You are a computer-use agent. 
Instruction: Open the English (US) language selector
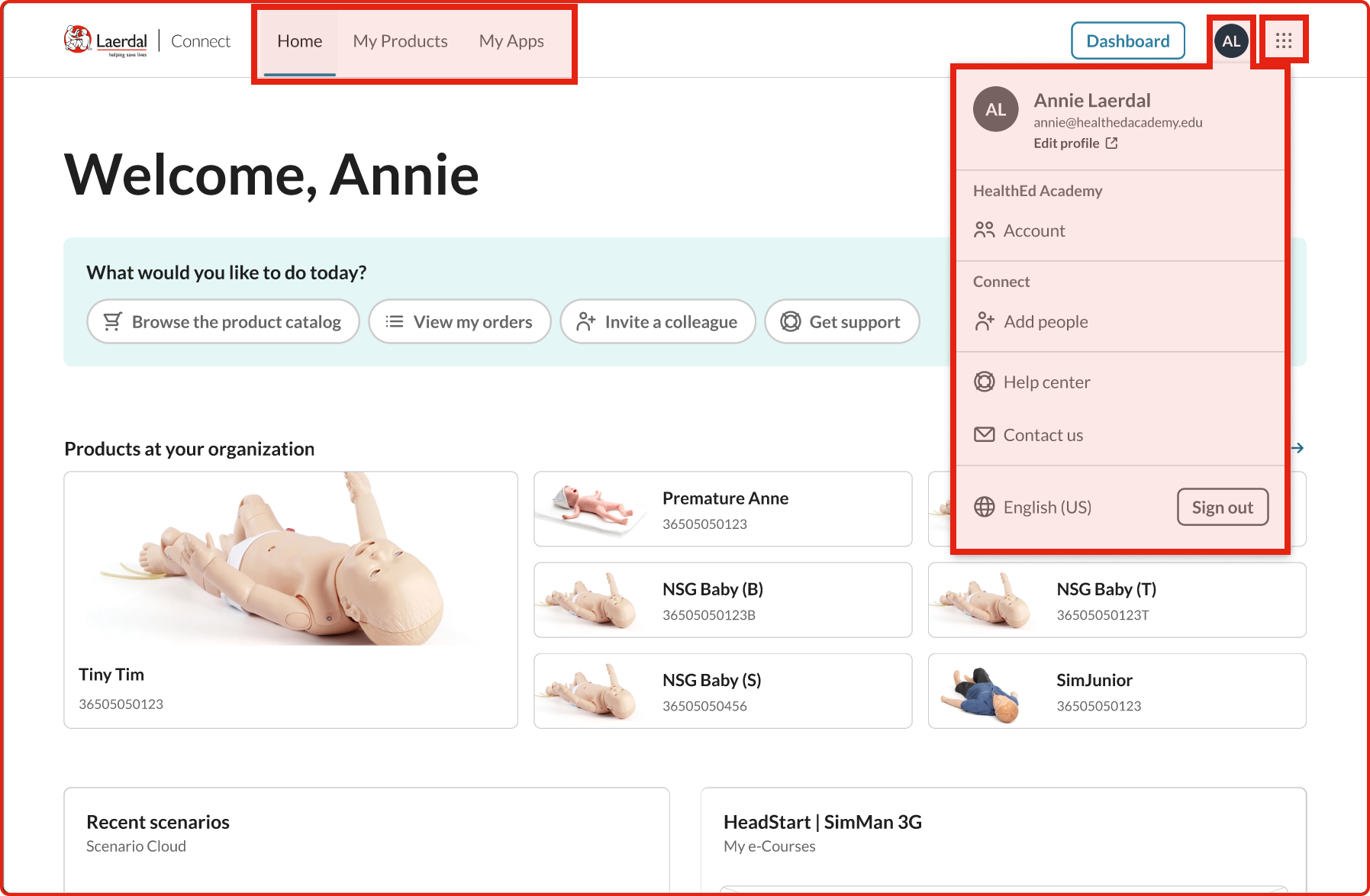tap(1047, 508)
